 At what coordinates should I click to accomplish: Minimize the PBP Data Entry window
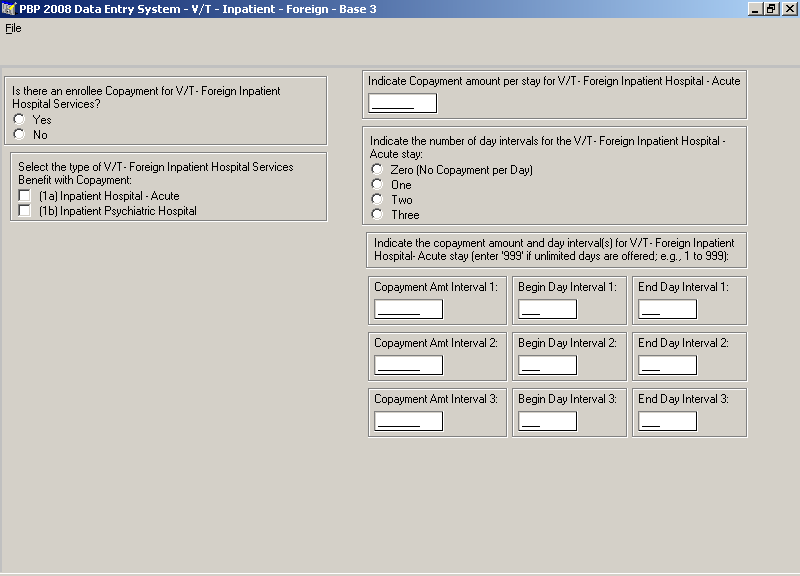tap(755, 9)
